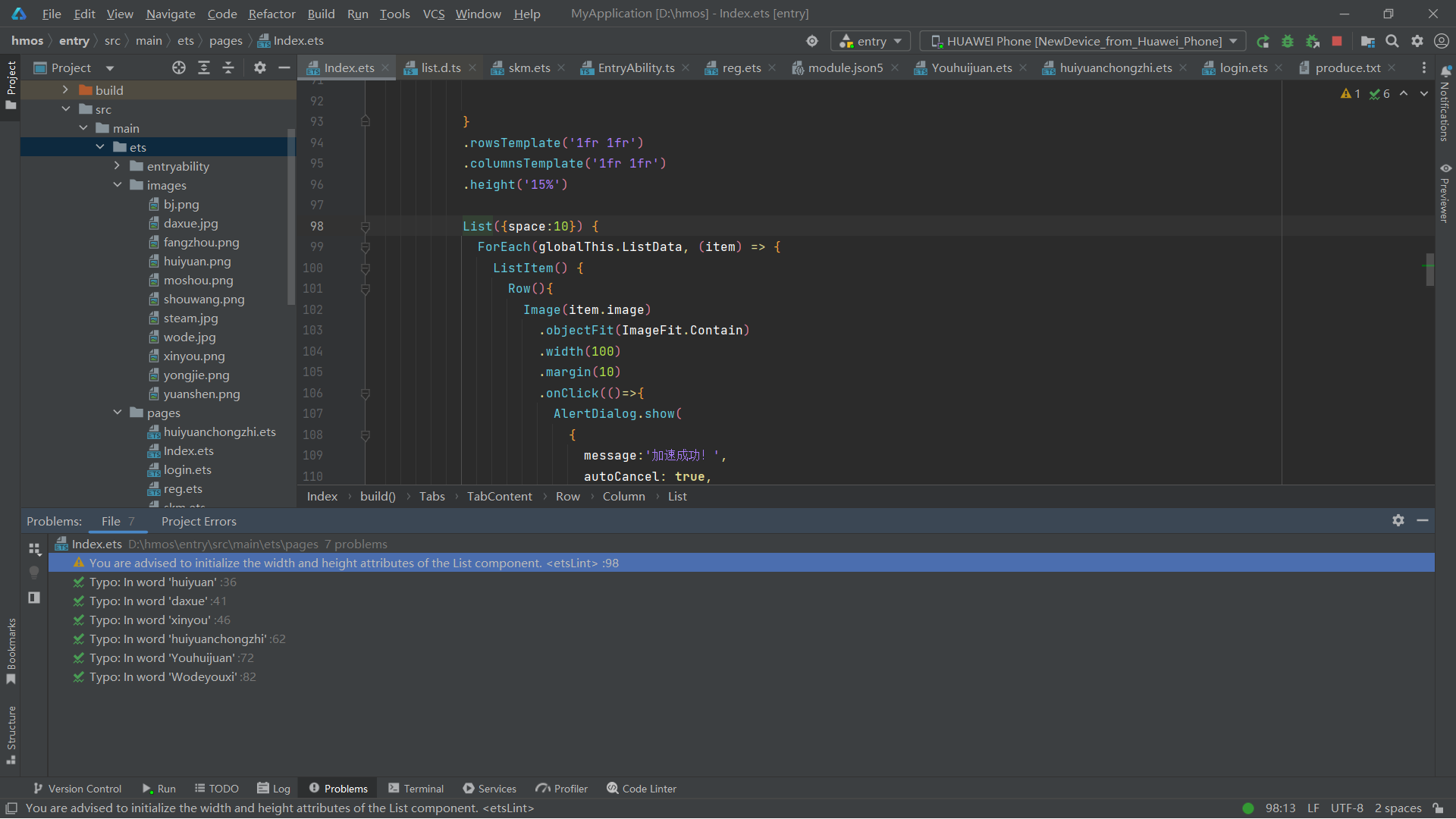Toggle the Bookmarks tool window
1456x819 pixels.
pos(11,651)
